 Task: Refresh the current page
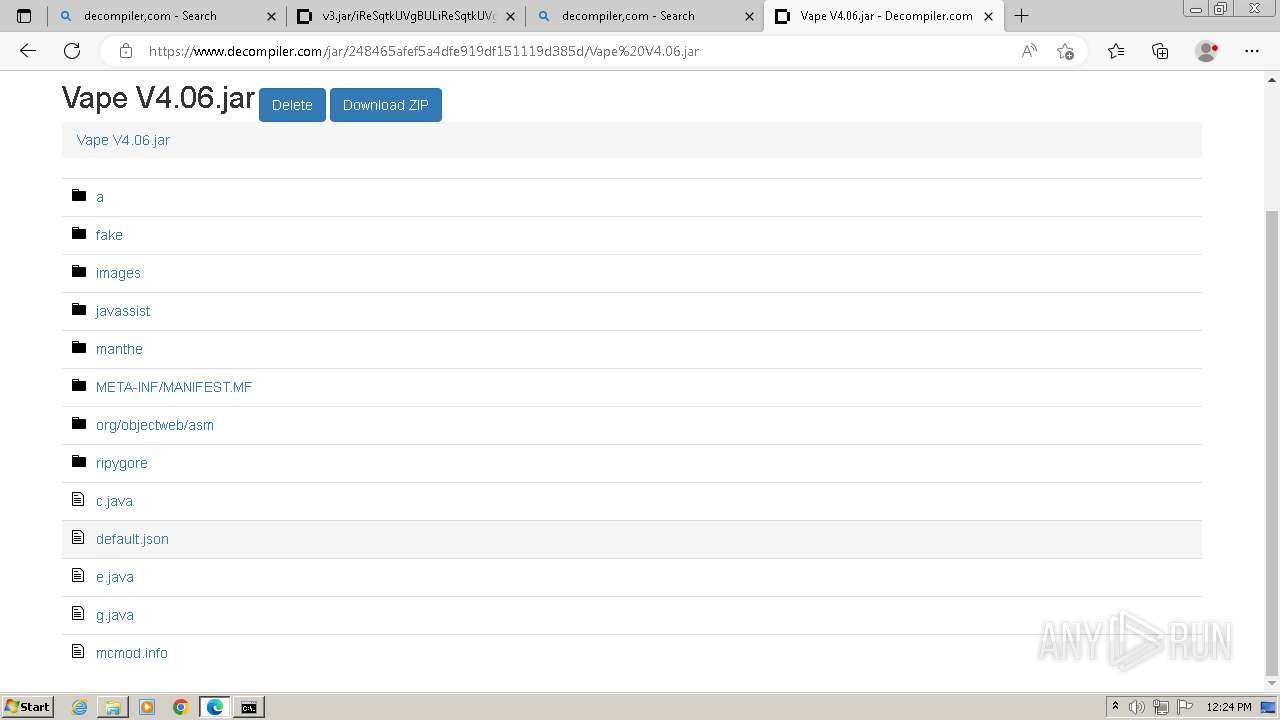pos(72,51)
